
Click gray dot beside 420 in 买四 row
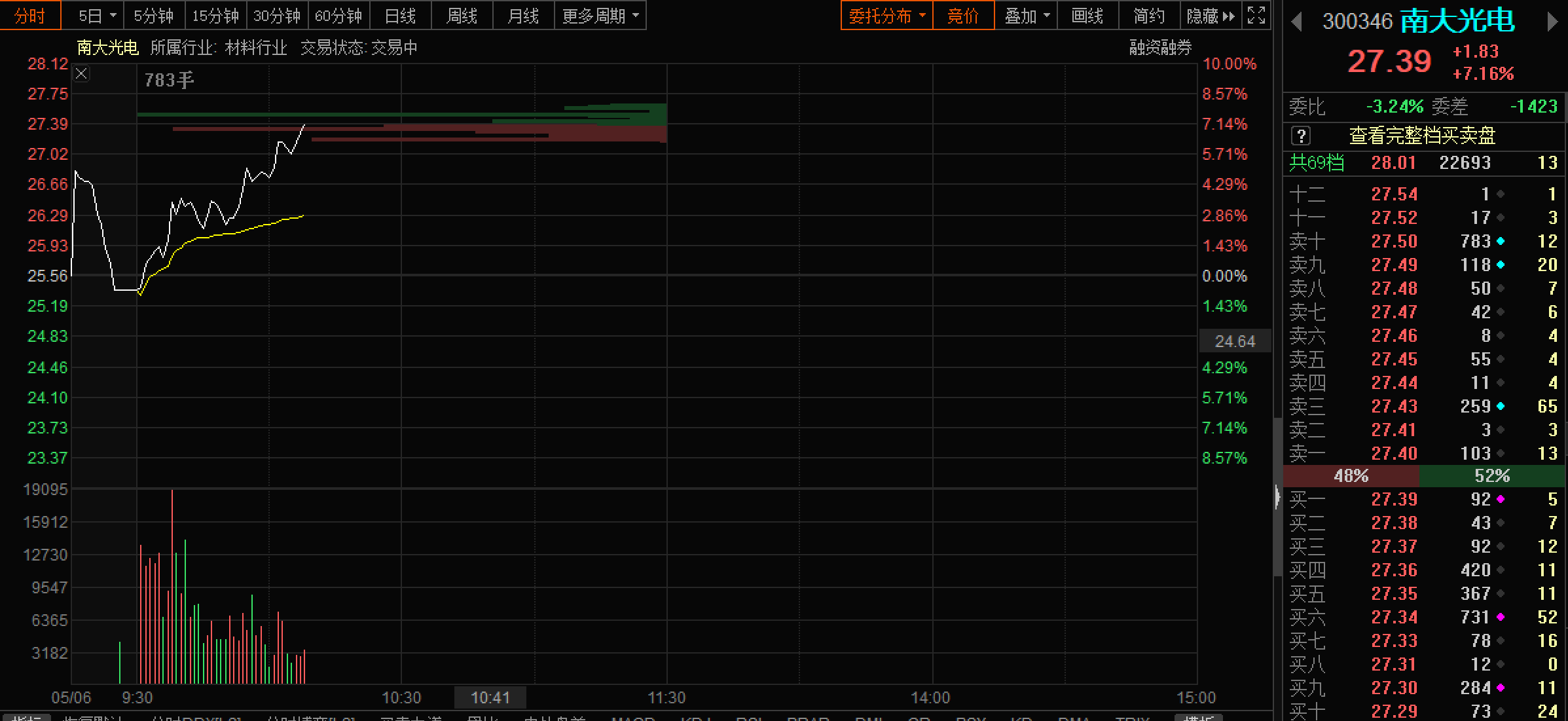click(1501, 570)
